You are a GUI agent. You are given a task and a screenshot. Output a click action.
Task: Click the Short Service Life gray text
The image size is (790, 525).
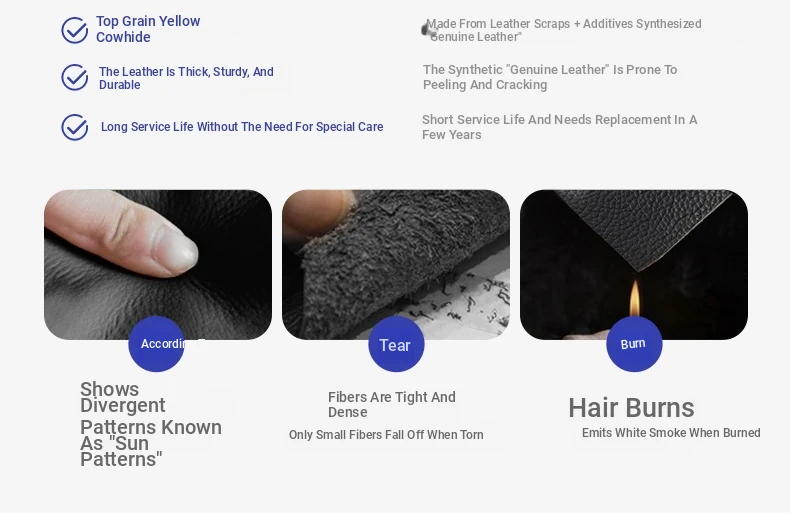coord(559,127)
